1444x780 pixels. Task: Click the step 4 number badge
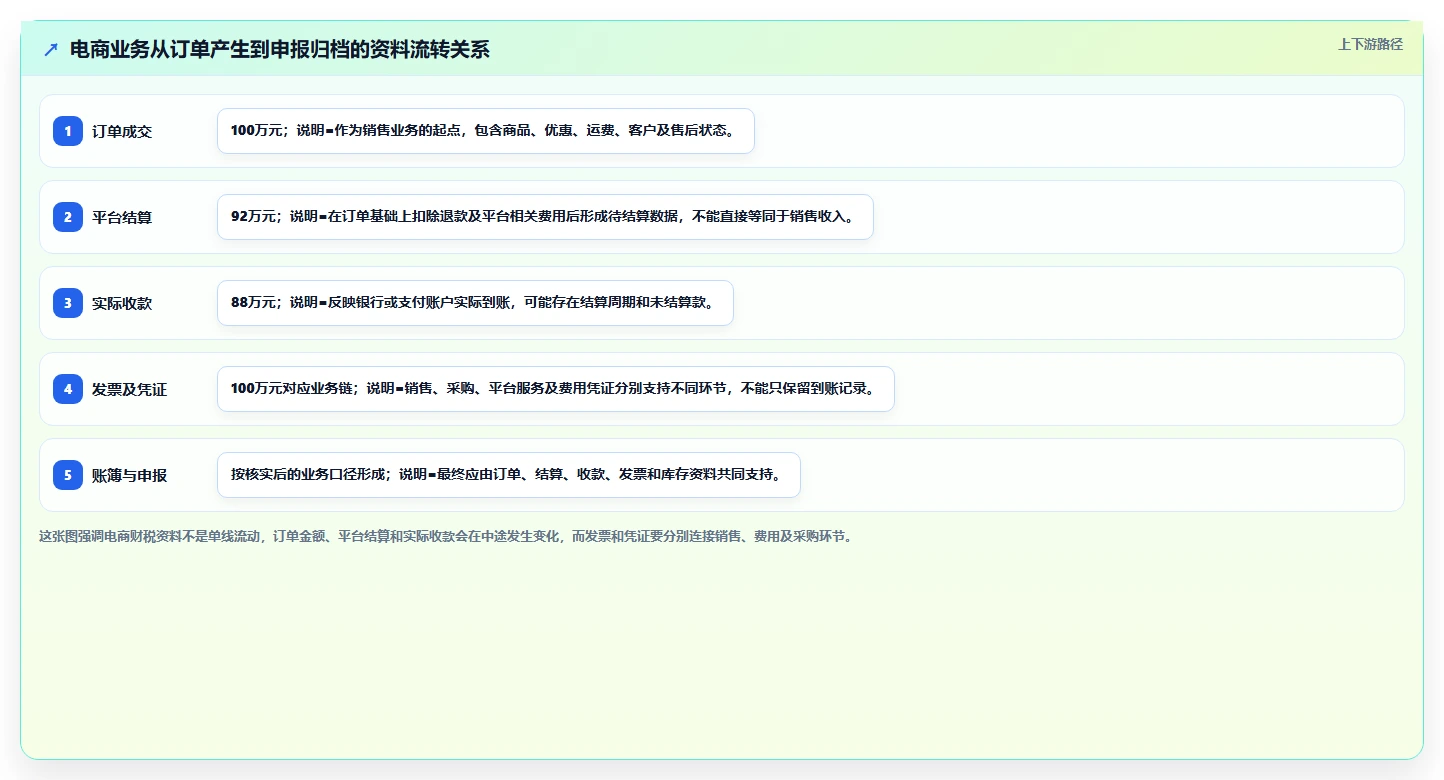68,389
